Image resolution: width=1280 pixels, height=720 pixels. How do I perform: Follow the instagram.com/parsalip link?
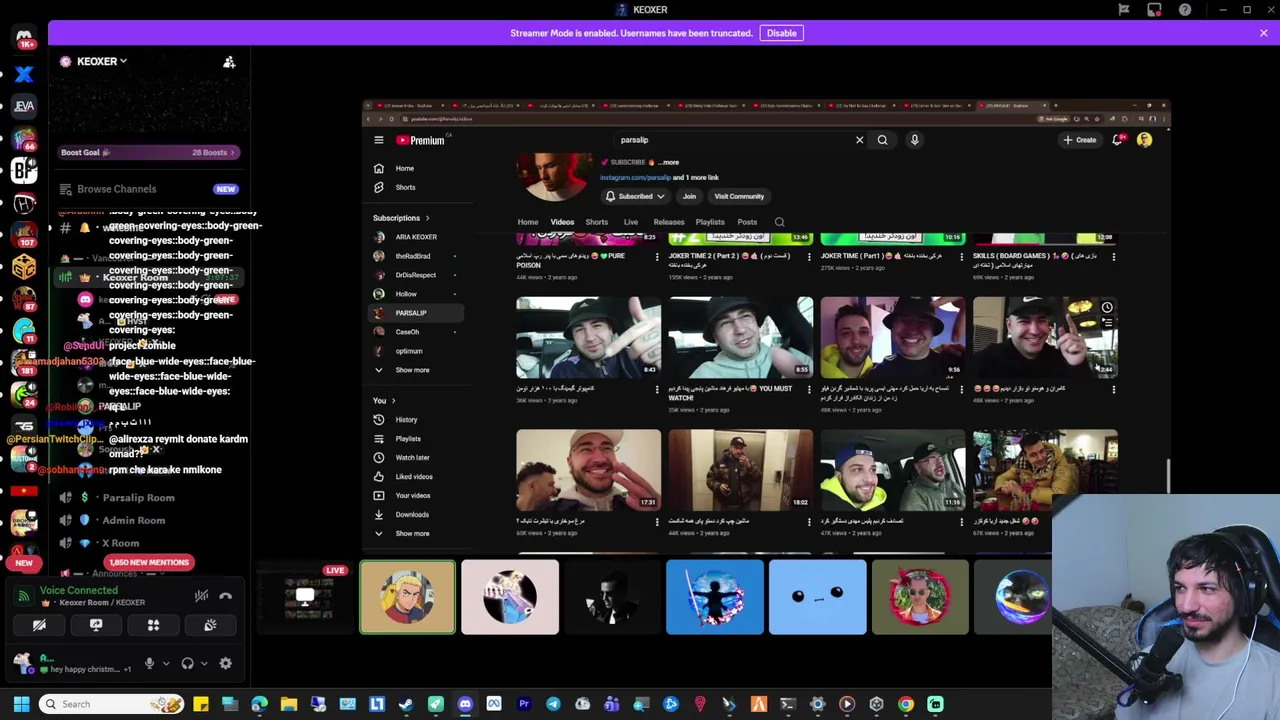point(635,178)
